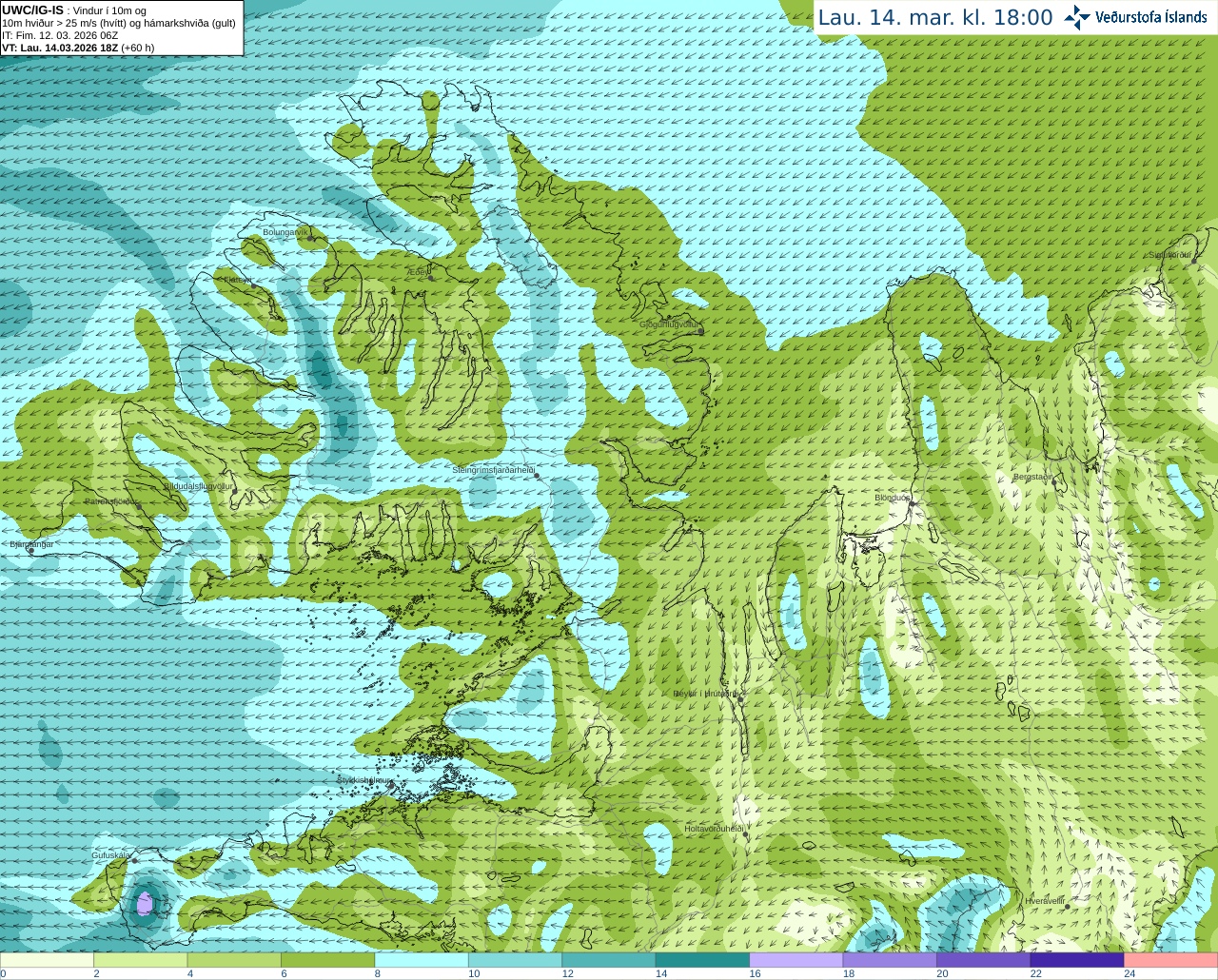Click the Gufuskálar station label

(x=110, y=855)
